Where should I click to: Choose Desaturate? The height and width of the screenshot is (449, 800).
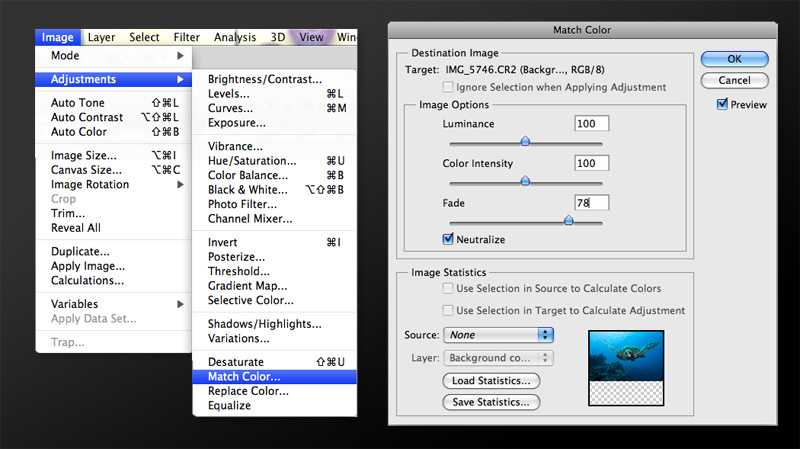[274, 362]
